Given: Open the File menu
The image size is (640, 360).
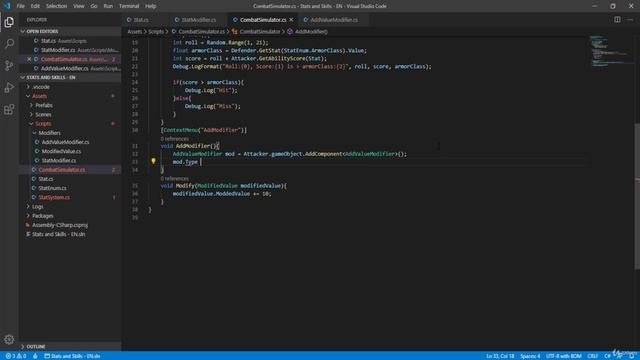Looking at the screenshot, I should click(x=20, y=6).
